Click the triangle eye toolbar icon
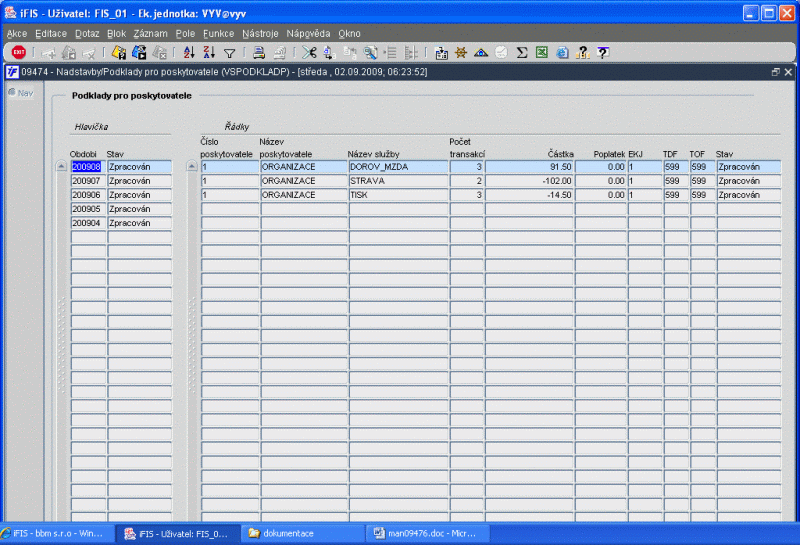The width and height of the screenshot is (800, 545). click(481, 53)
